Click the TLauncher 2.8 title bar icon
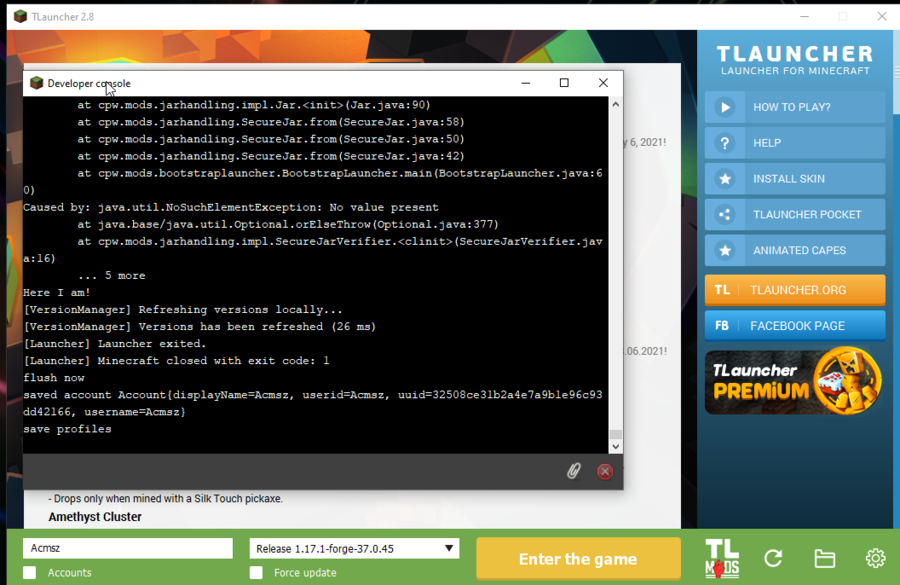Viewport: 900px width, 585px height. click(x=20, y=17)
